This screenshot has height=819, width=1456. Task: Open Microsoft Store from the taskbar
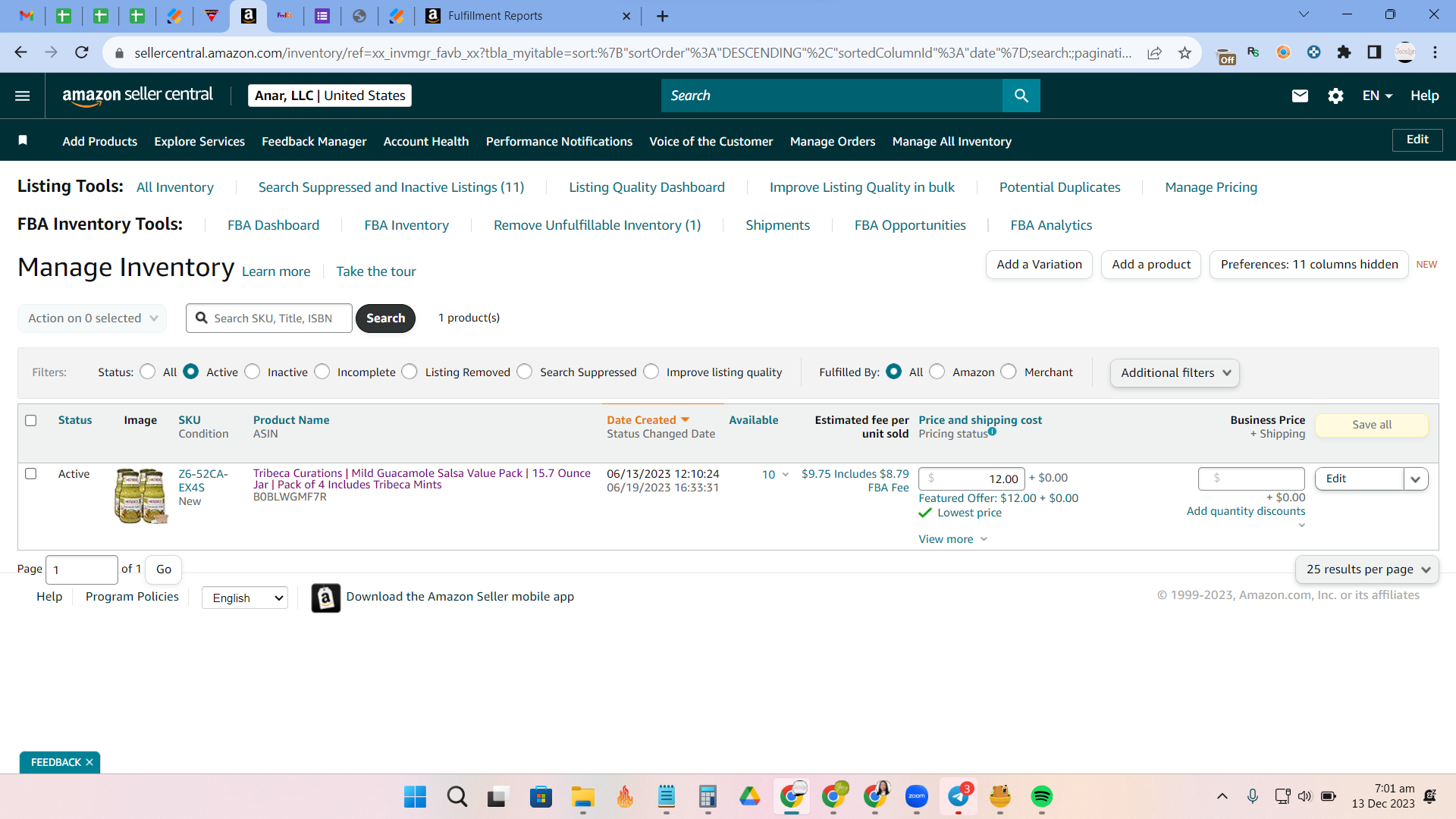point(541,796)
